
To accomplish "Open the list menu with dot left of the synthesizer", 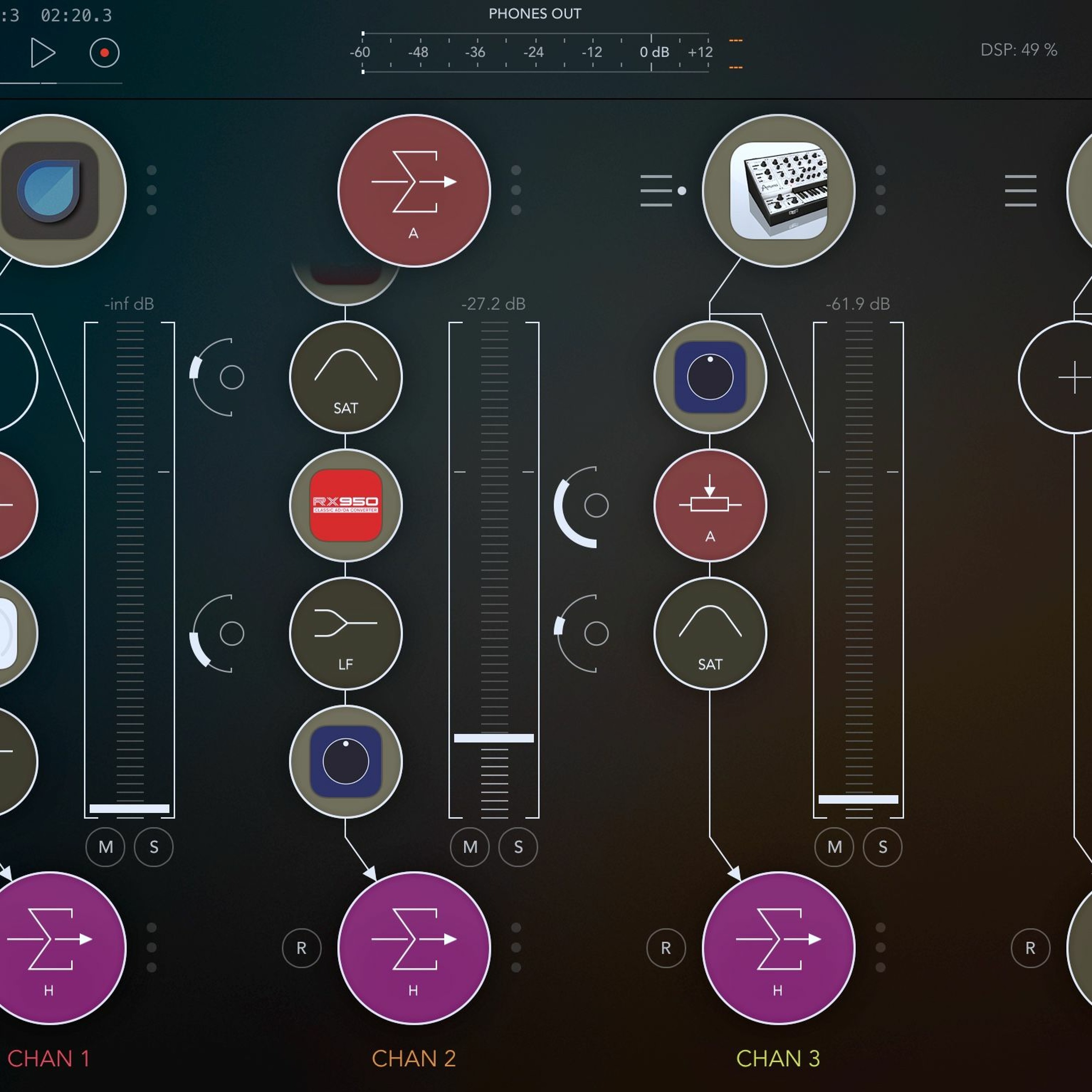I will coord(663,190).
